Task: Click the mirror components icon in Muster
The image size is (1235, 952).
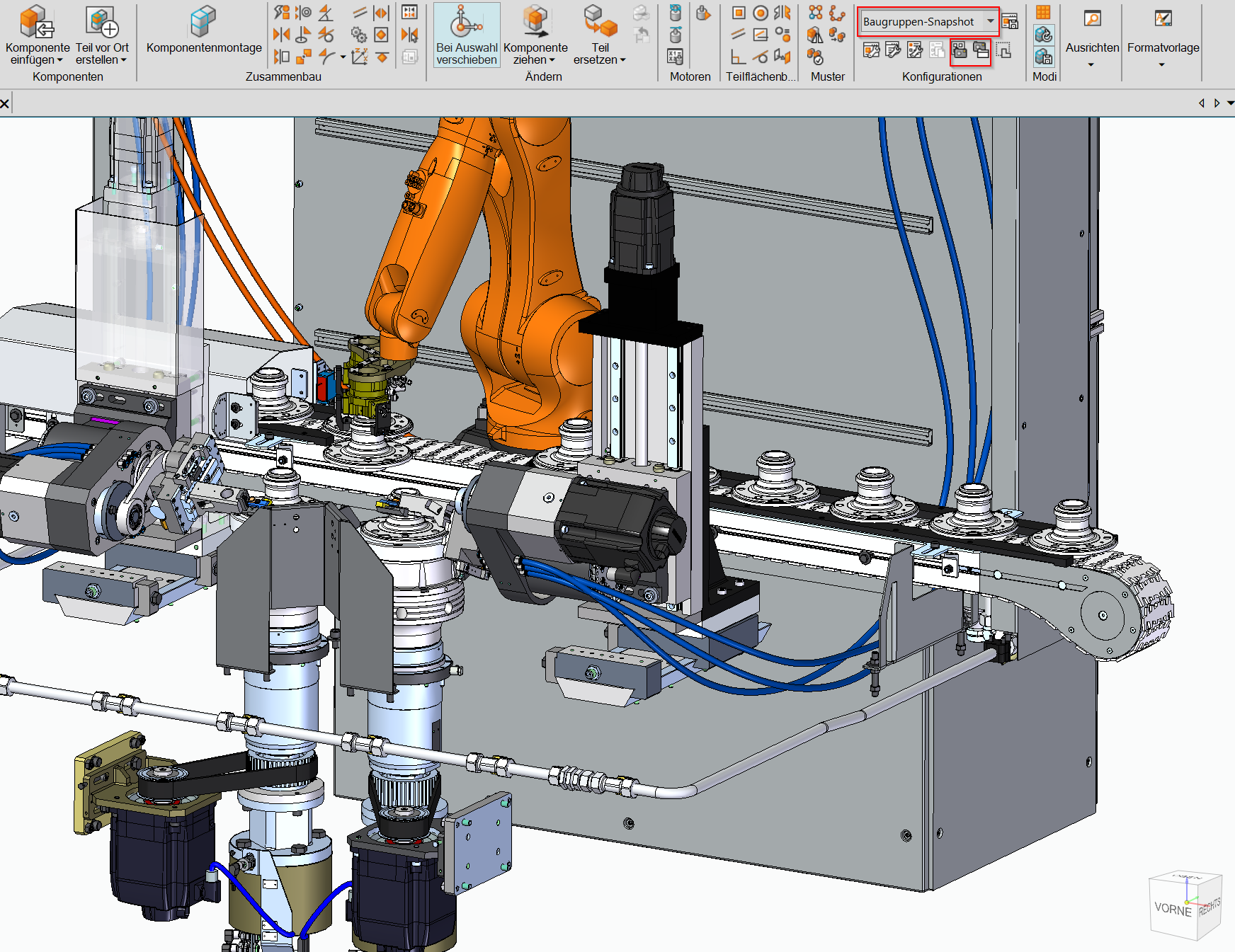Action: [x=816, y=34]
